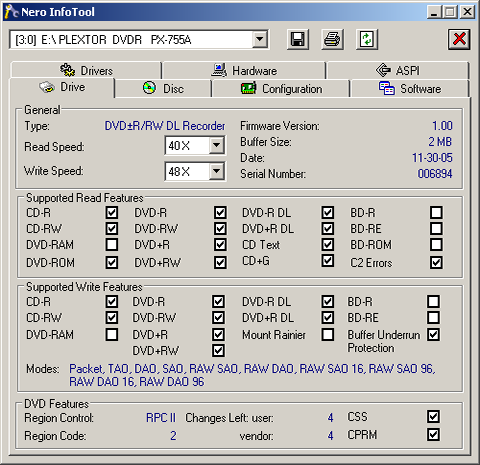This screenshot has width=480, height=465.
Task: Expand the Read Speed 40X dropdown
Action: point(217,145)
